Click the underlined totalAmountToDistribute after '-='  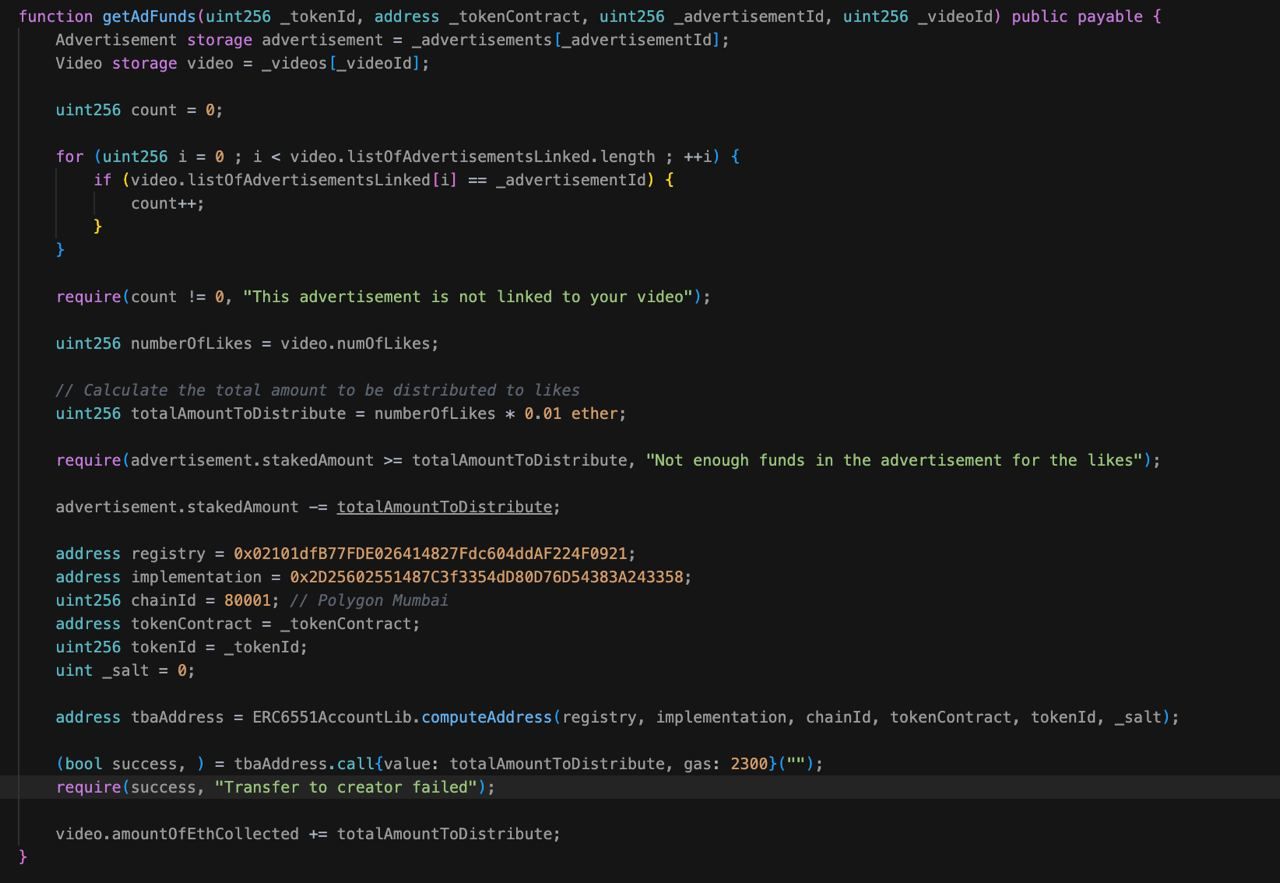coord(445,507)
